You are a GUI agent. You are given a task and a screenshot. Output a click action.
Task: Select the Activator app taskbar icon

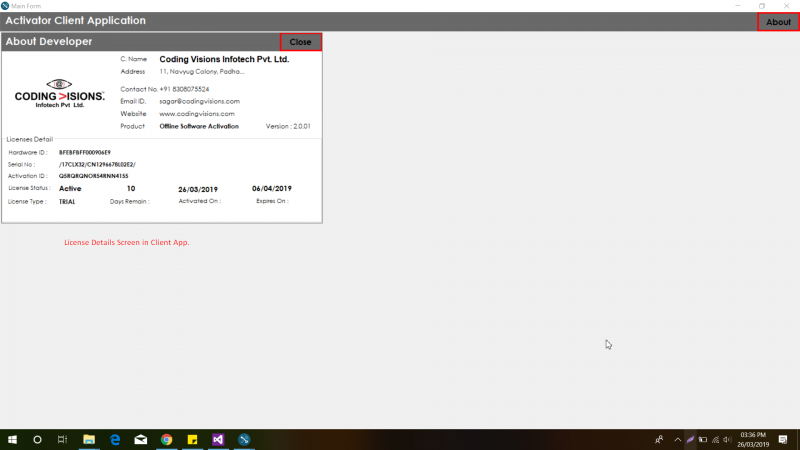244,439
